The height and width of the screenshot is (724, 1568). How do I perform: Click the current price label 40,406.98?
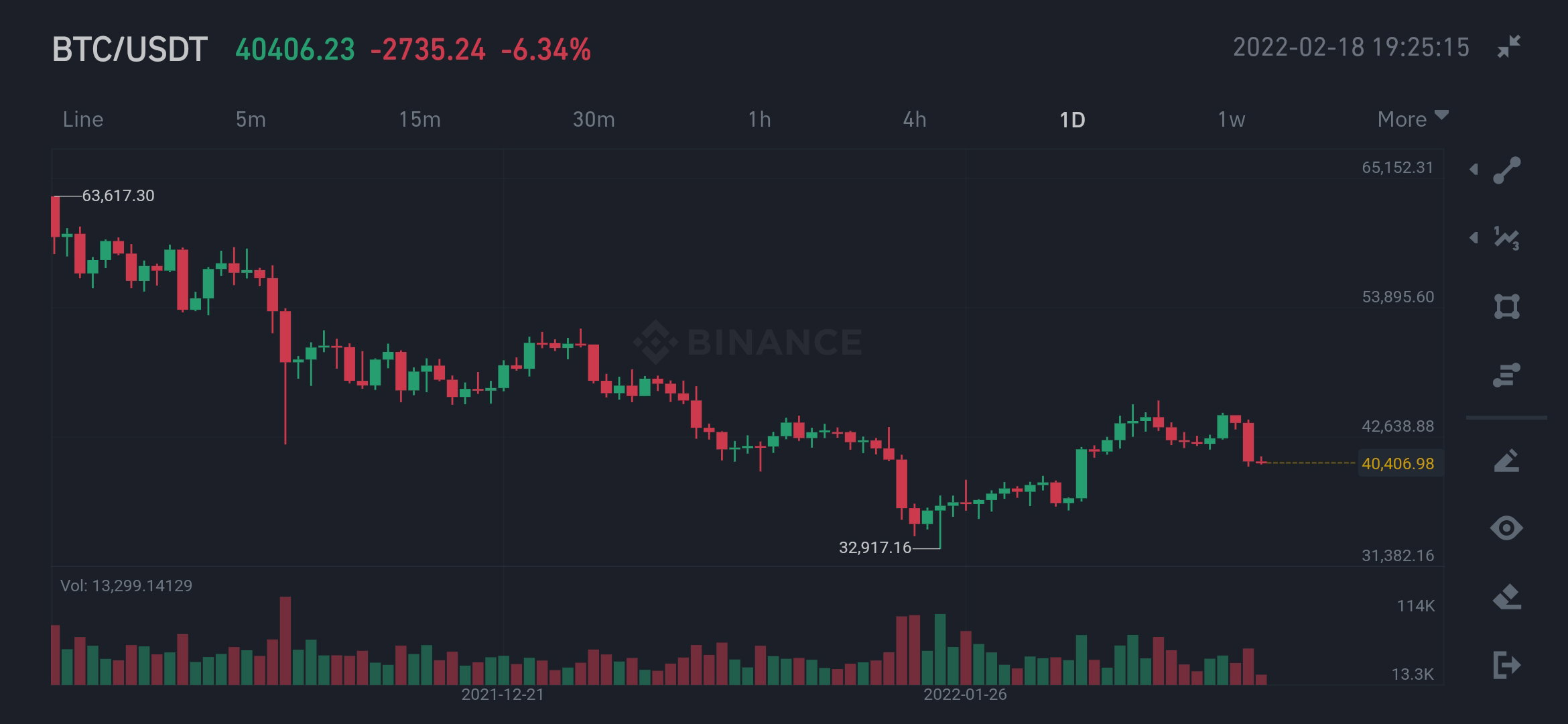(x=1398, y=463)
